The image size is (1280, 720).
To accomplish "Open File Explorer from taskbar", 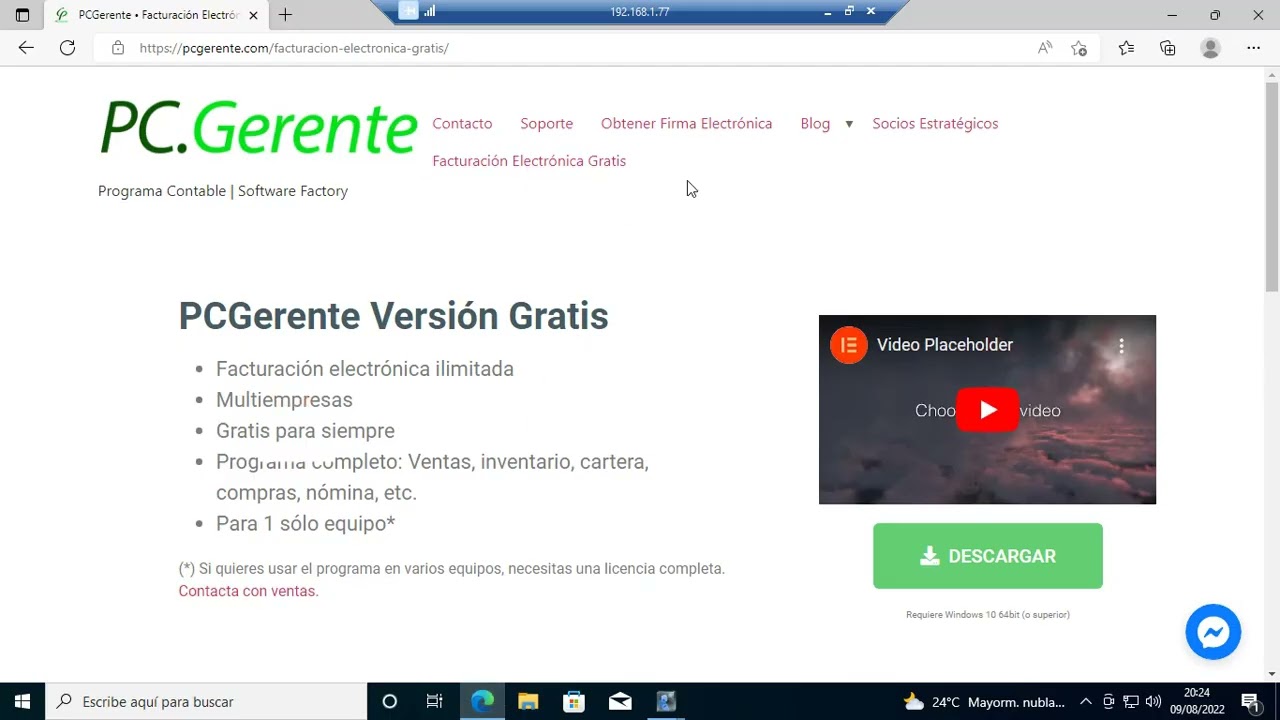I will tap(528, 701).
